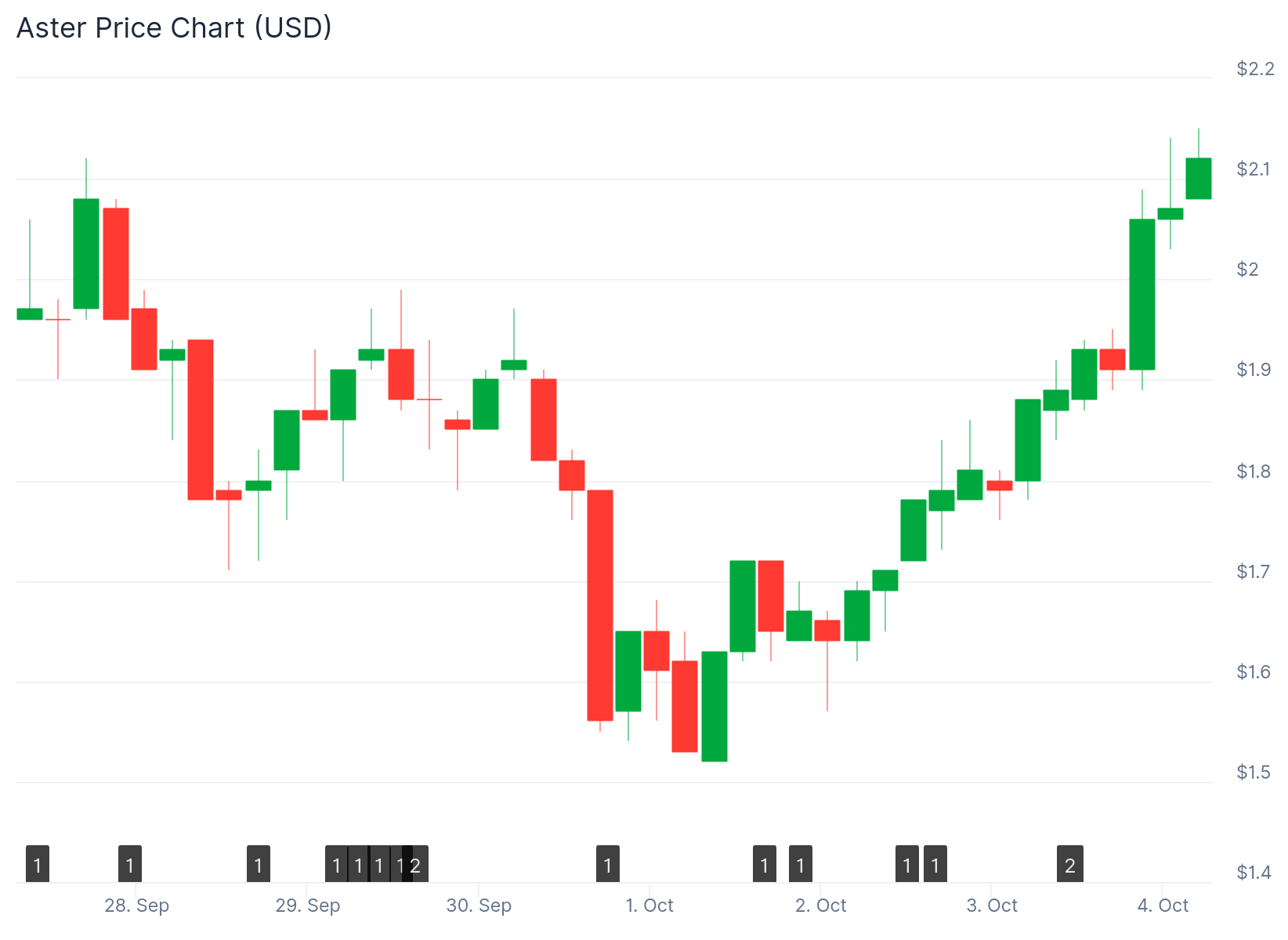Select the final green candle at far right
1288x940 pixels.
[x=1199, y=179]
